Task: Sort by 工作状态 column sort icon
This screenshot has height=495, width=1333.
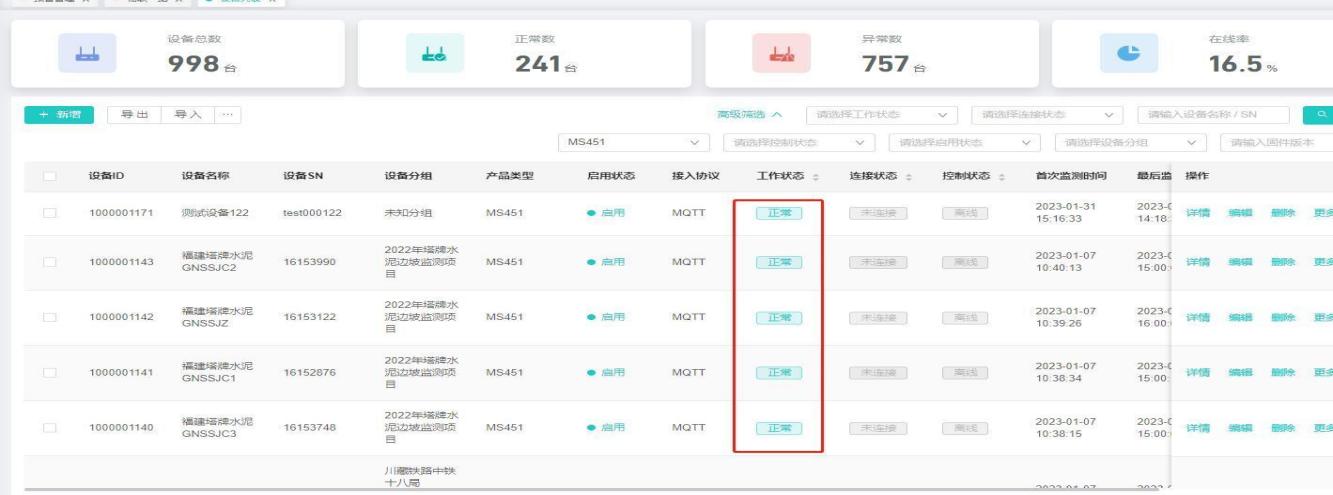Action: 816,177
